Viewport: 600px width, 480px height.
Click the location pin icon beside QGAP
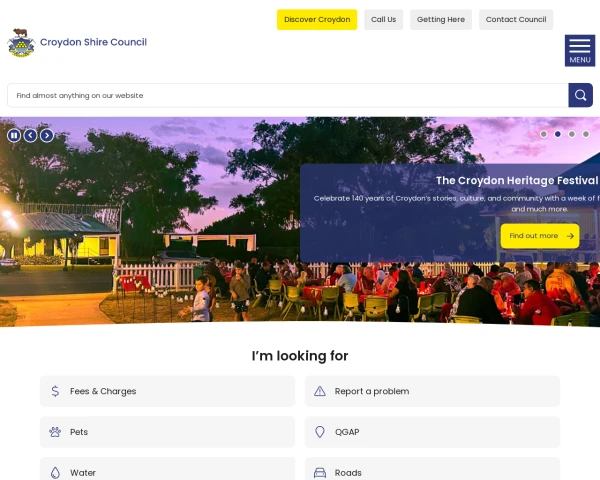[x=320, y=432]
